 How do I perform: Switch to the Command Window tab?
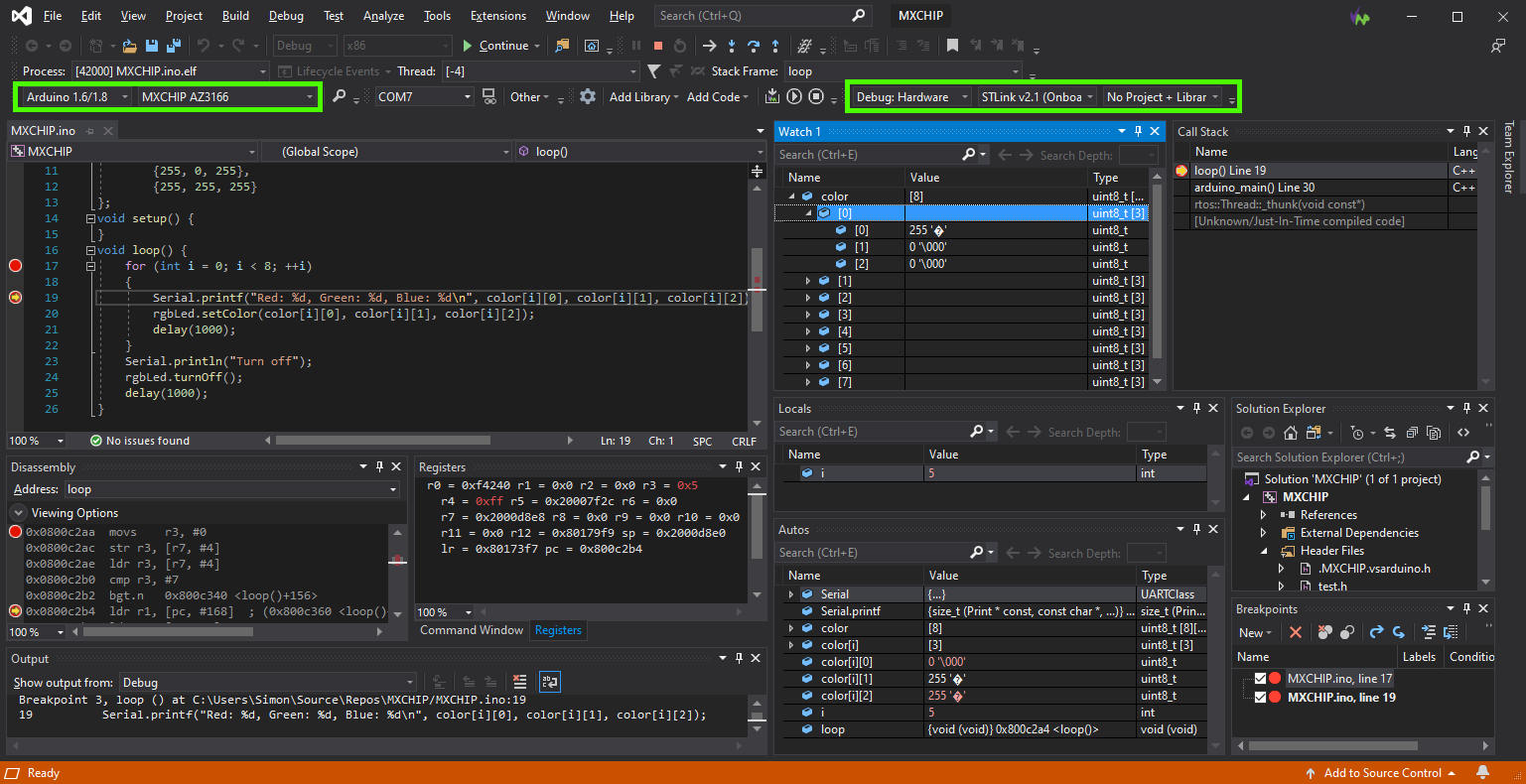tap(472, 630)
